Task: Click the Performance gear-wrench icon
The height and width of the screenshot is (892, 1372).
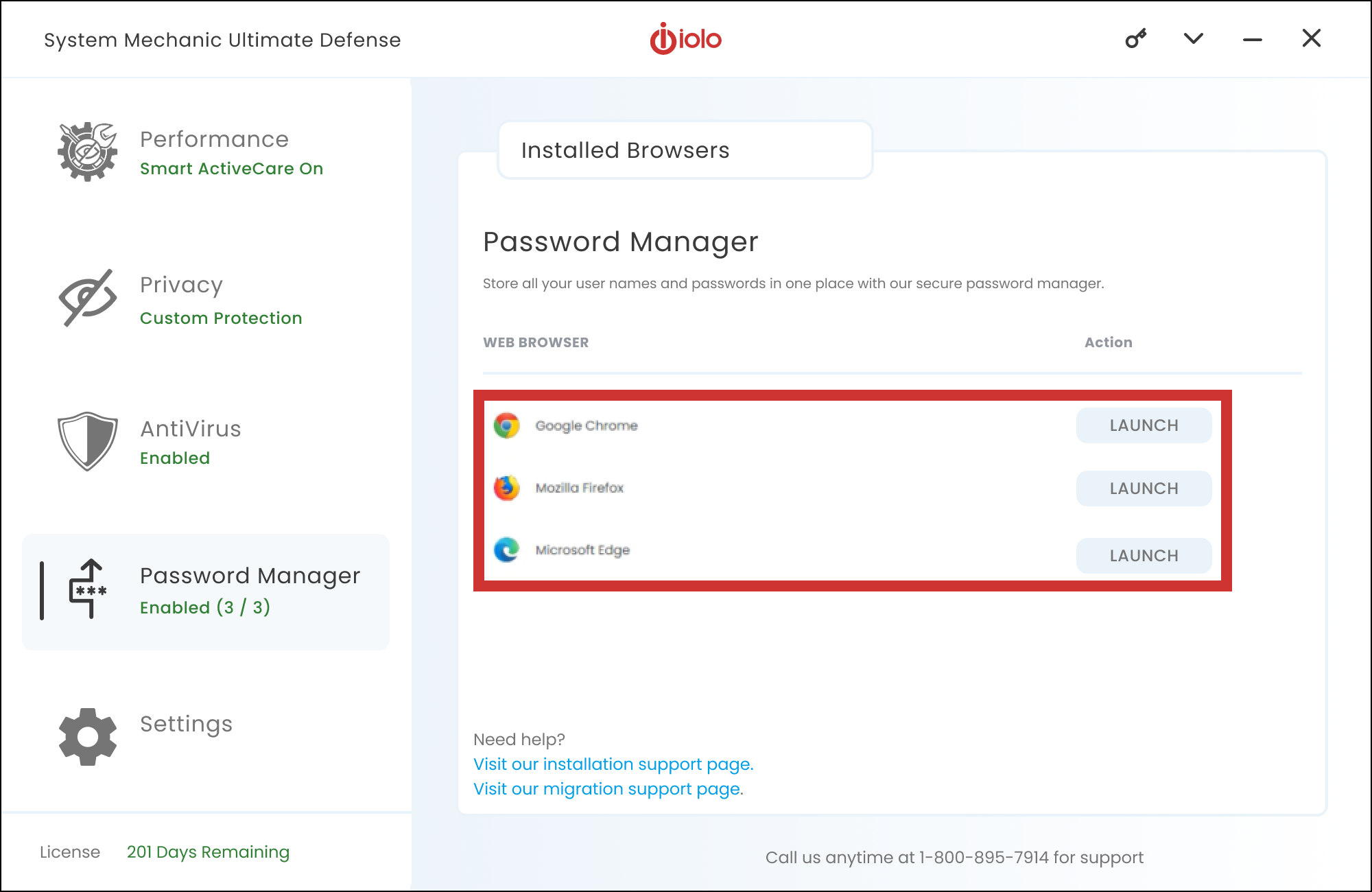Action: [x=88, y=152]
